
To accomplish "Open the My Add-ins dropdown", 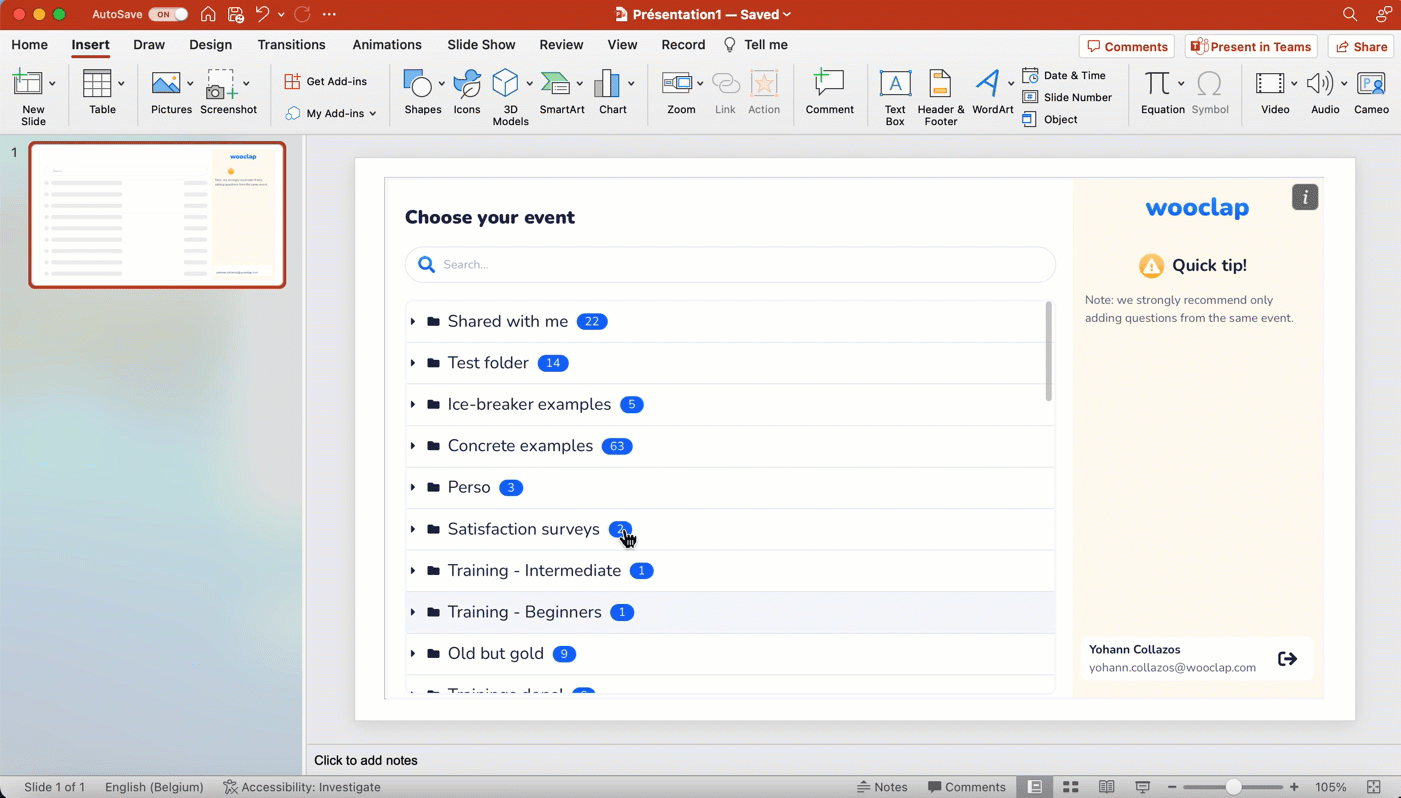I will [331, 113].
